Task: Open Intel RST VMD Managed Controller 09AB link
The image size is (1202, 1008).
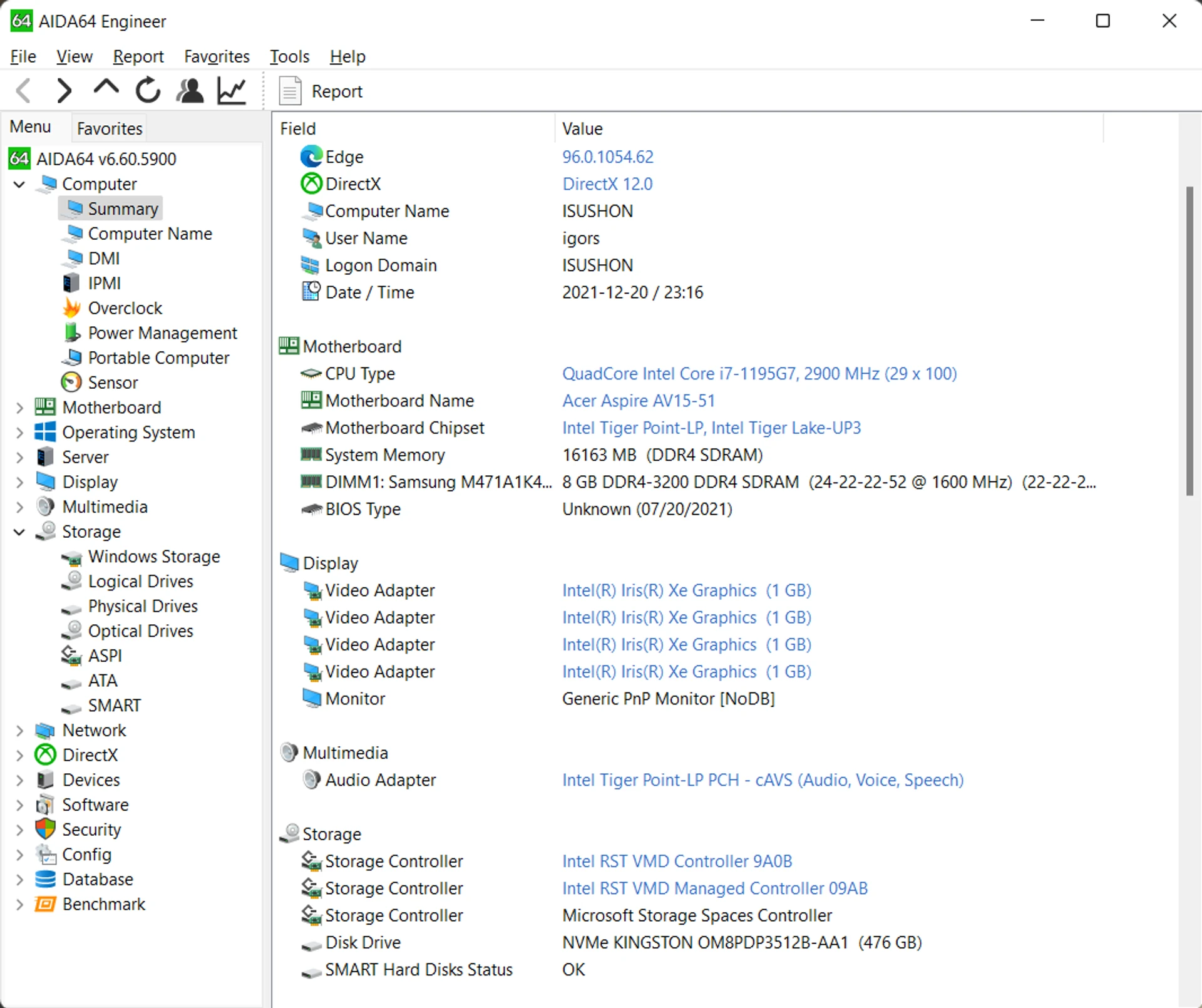Action: 715,888
